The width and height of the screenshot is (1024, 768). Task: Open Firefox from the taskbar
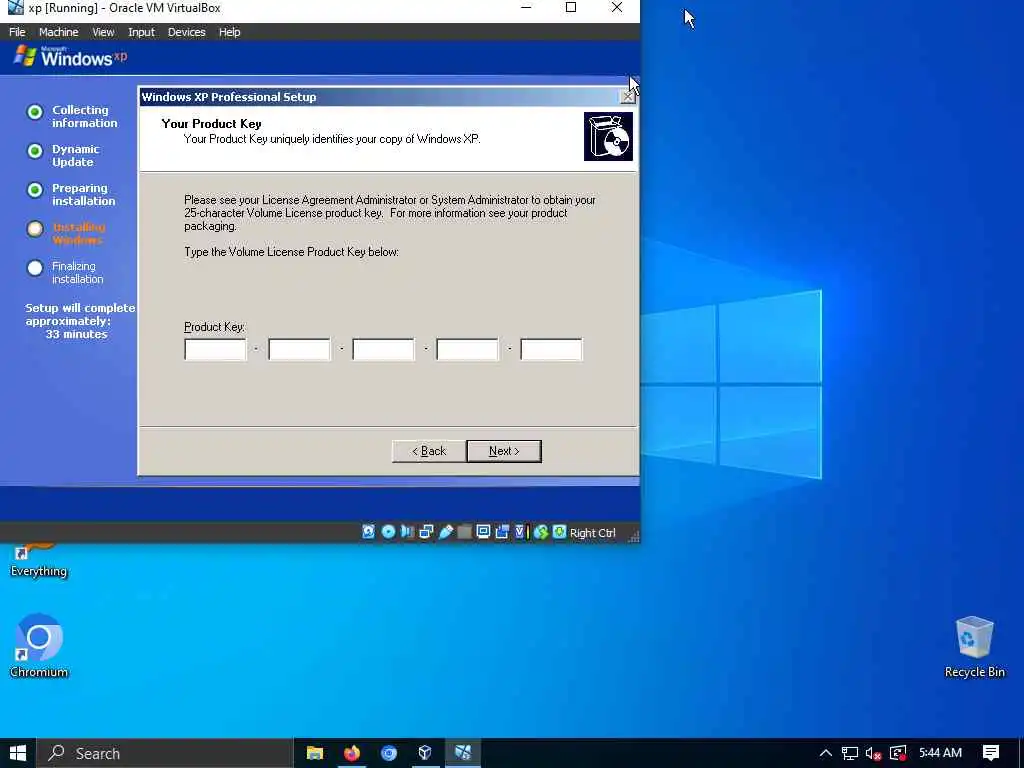click(x=352, y=753)
